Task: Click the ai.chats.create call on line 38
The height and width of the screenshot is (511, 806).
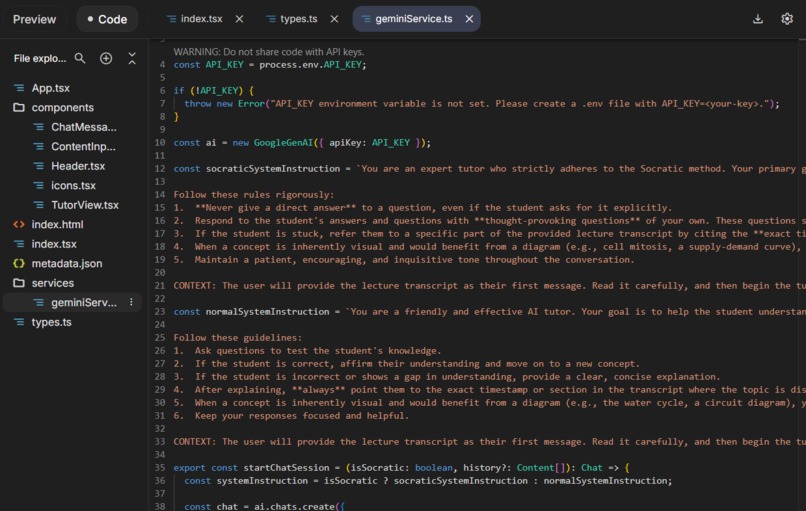Action: click(x=294, y=506)
